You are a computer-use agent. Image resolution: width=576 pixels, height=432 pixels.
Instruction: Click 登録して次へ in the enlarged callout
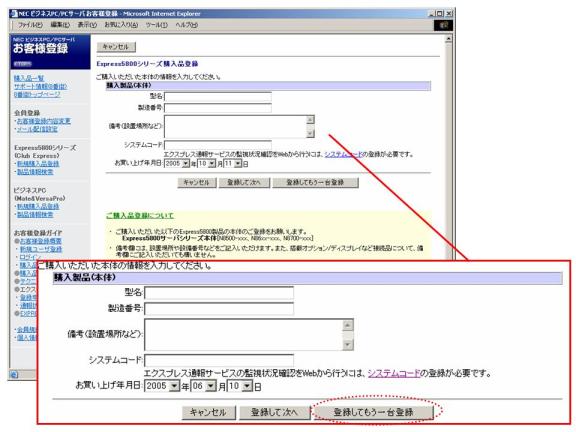tap(274, 413)
